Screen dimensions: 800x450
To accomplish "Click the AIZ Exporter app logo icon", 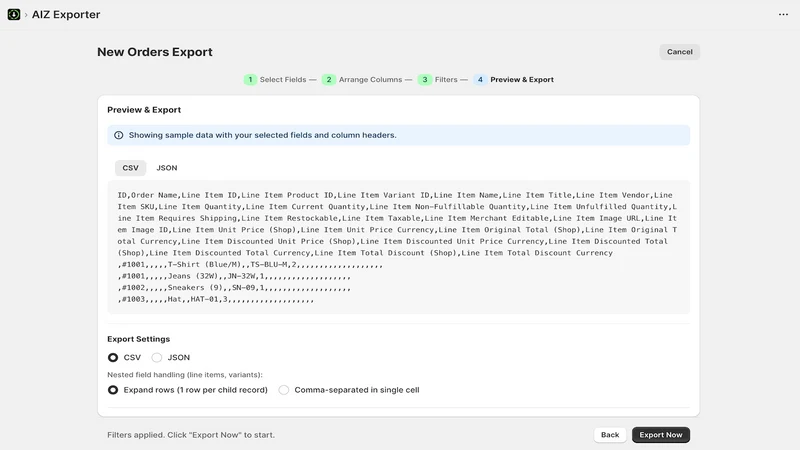I will point(14,14).
